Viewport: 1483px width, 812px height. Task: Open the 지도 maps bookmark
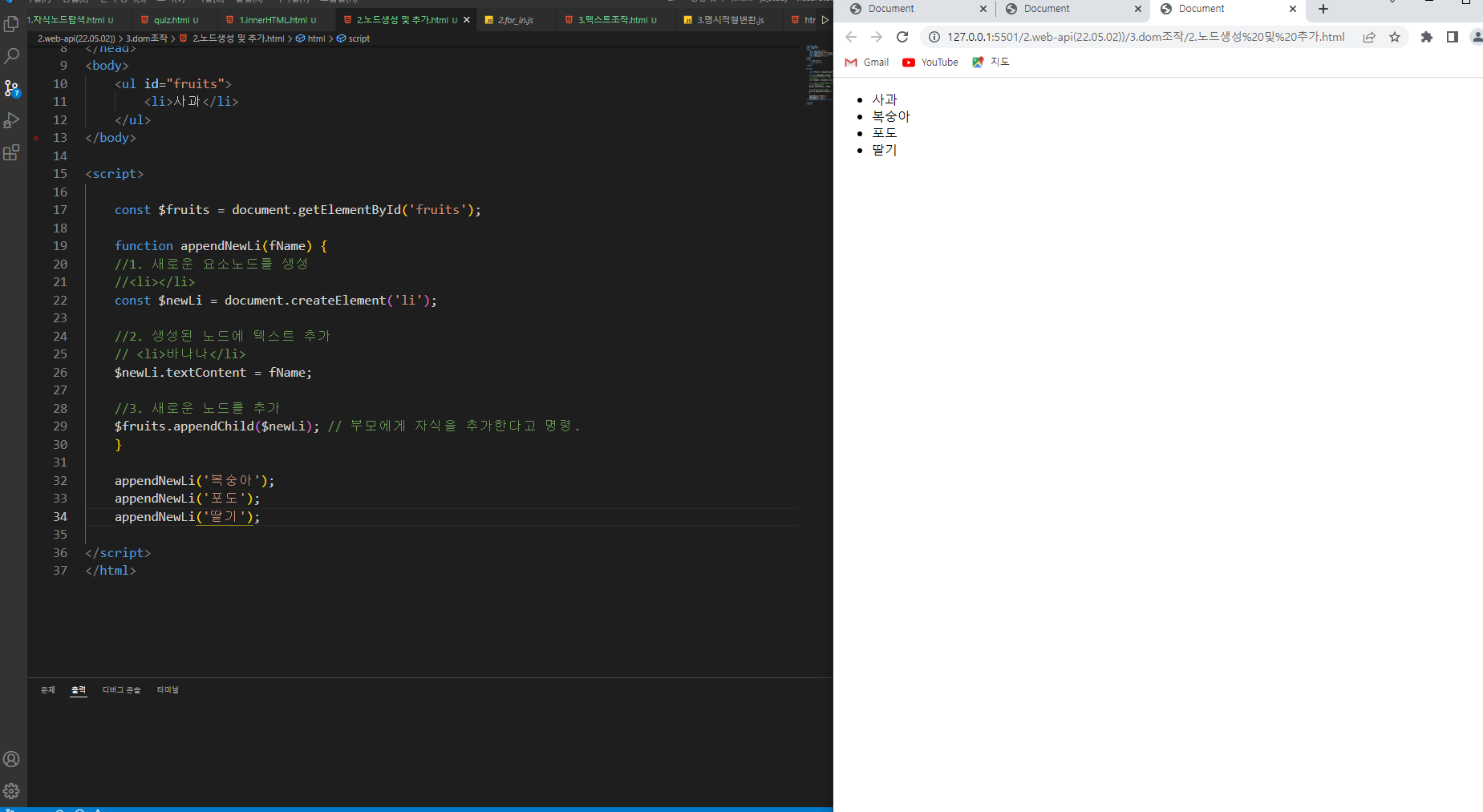pos(991,63)
